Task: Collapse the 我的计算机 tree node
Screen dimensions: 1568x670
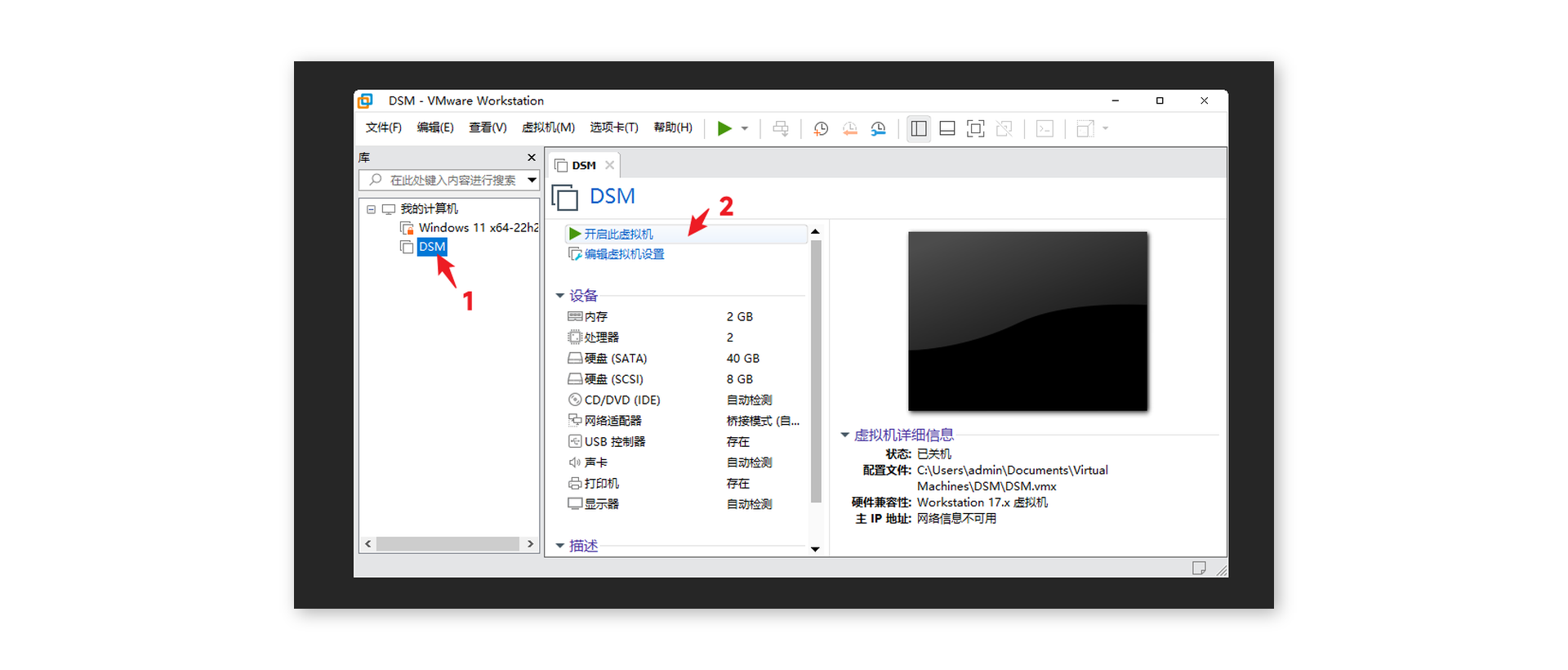Action: coord(371,209)
